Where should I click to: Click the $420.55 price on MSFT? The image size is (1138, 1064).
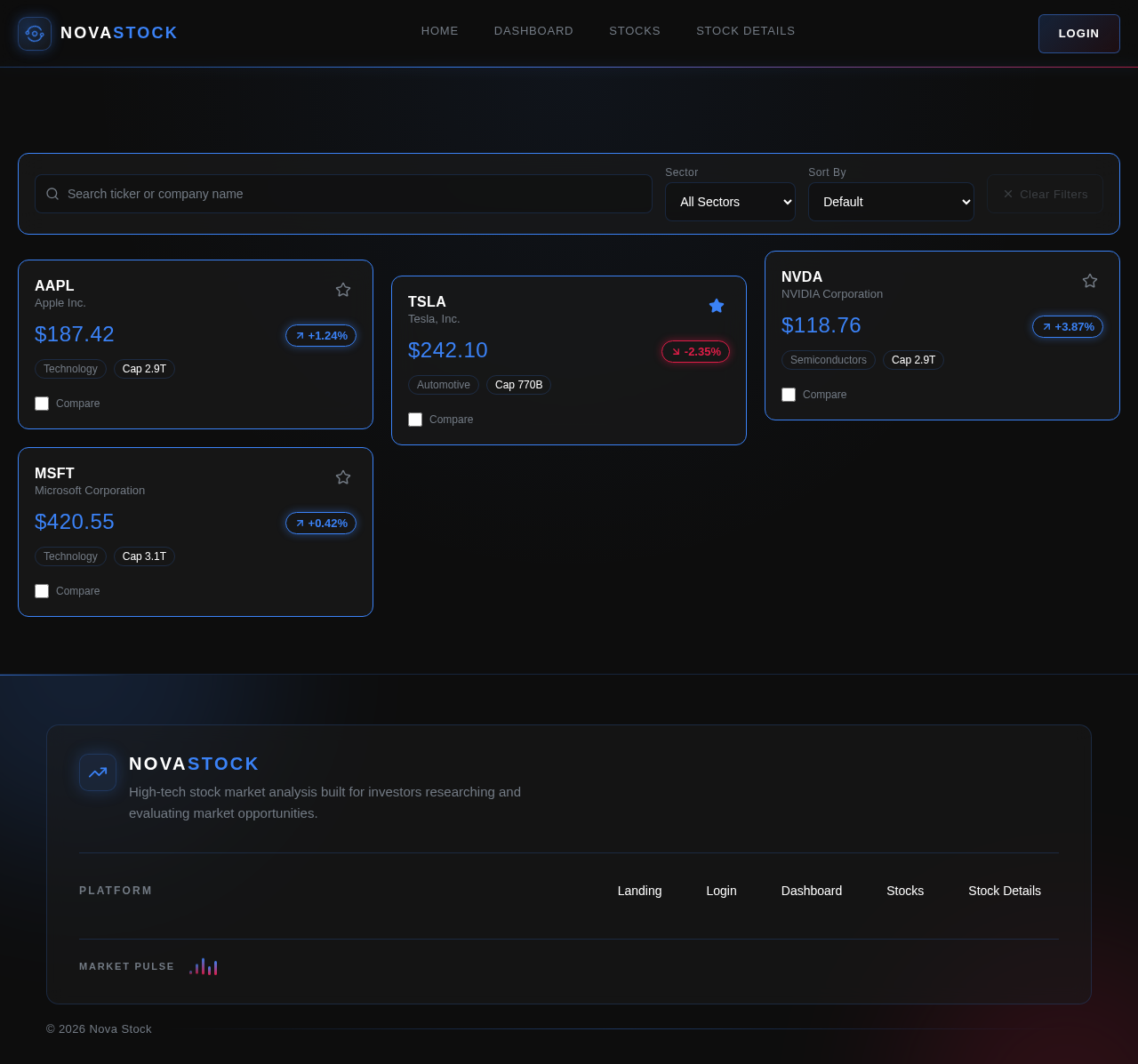tap(75, 522)
